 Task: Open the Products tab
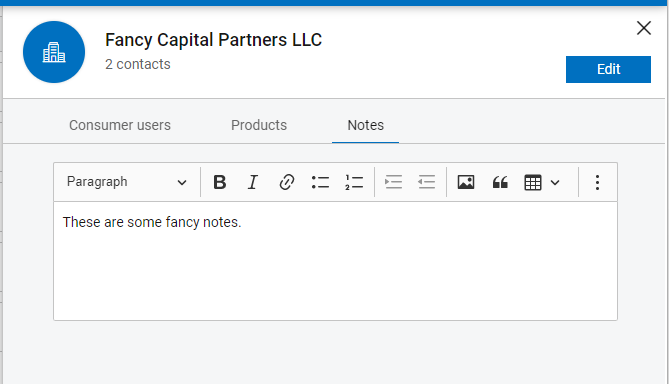(x=259, y=125)
